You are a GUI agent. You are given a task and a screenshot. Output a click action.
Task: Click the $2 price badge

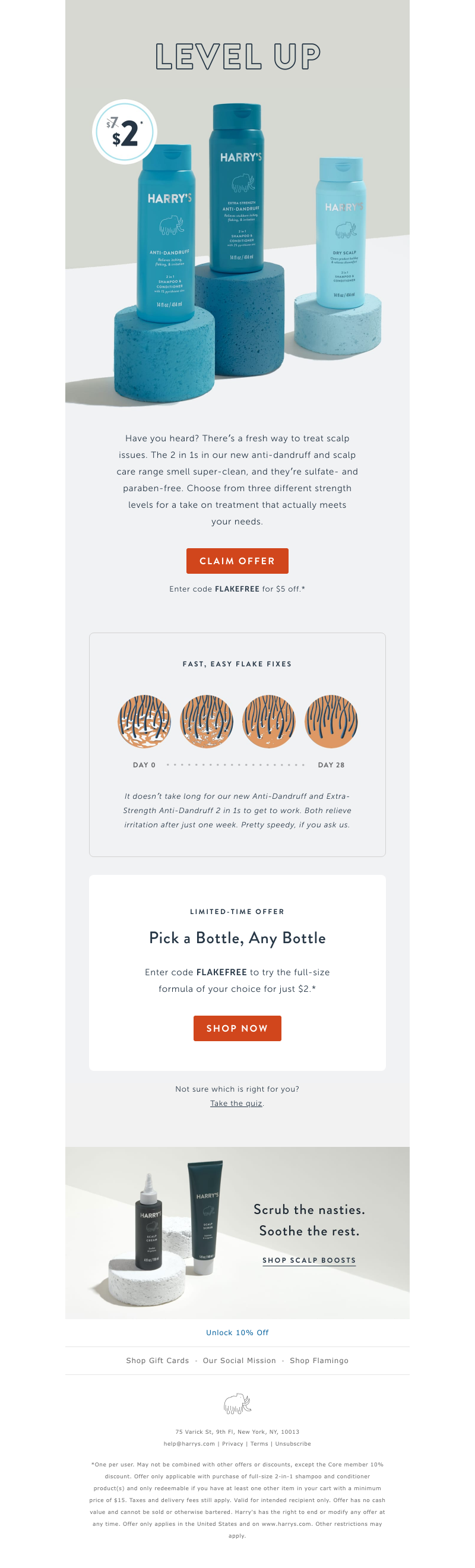tap(125, 131)
